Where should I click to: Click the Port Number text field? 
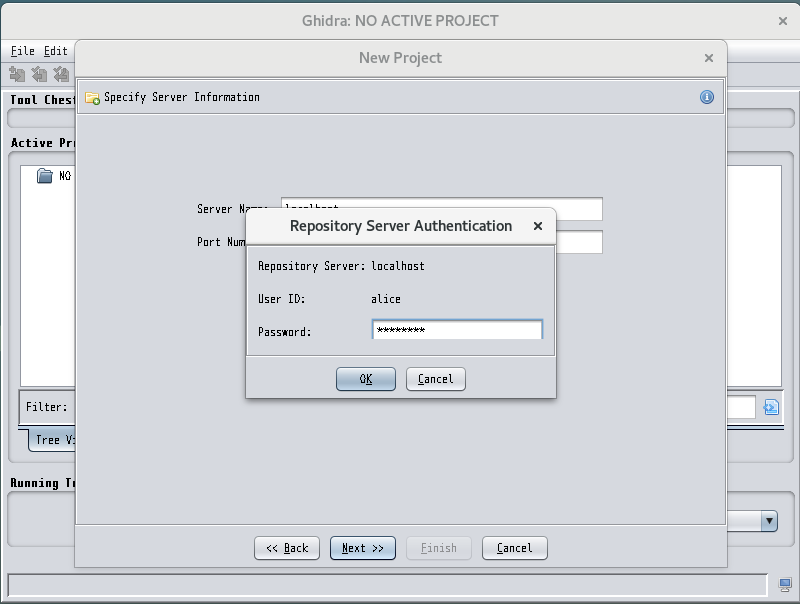pyautogui.click(x=579, y=242)
